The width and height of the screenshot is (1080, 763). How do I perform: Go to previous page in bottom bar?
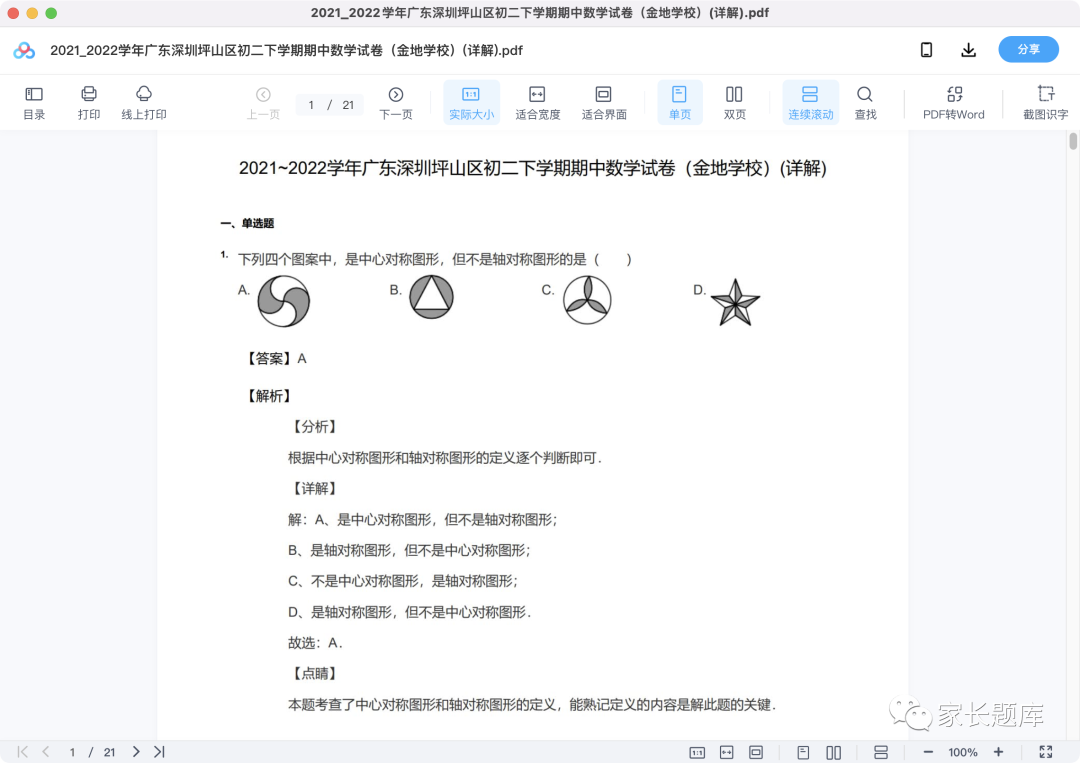click(x=45, y=752)
